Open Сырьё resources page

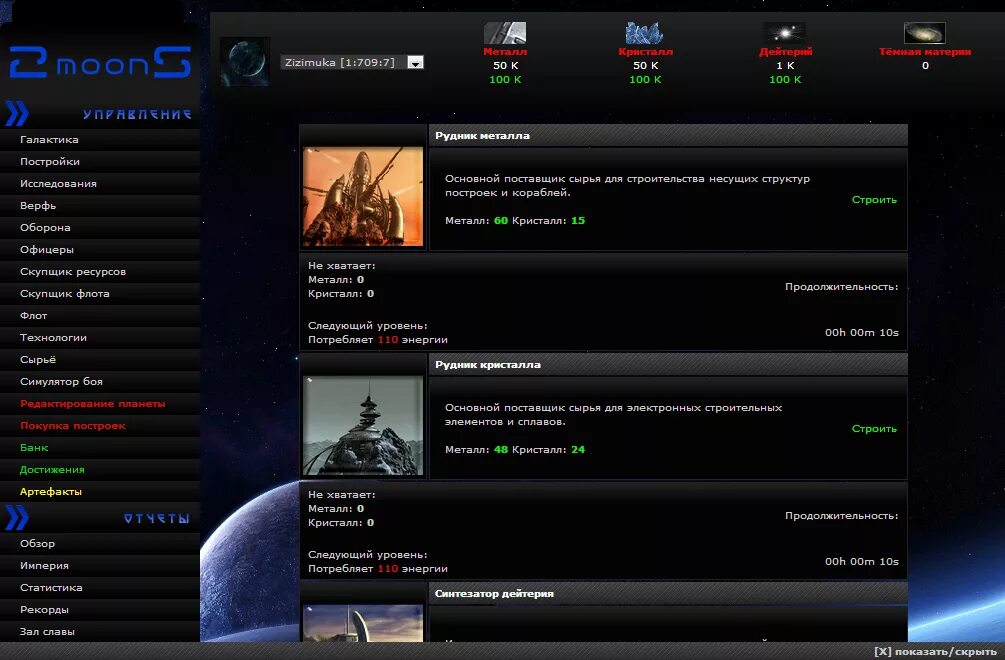coord(38,359)
